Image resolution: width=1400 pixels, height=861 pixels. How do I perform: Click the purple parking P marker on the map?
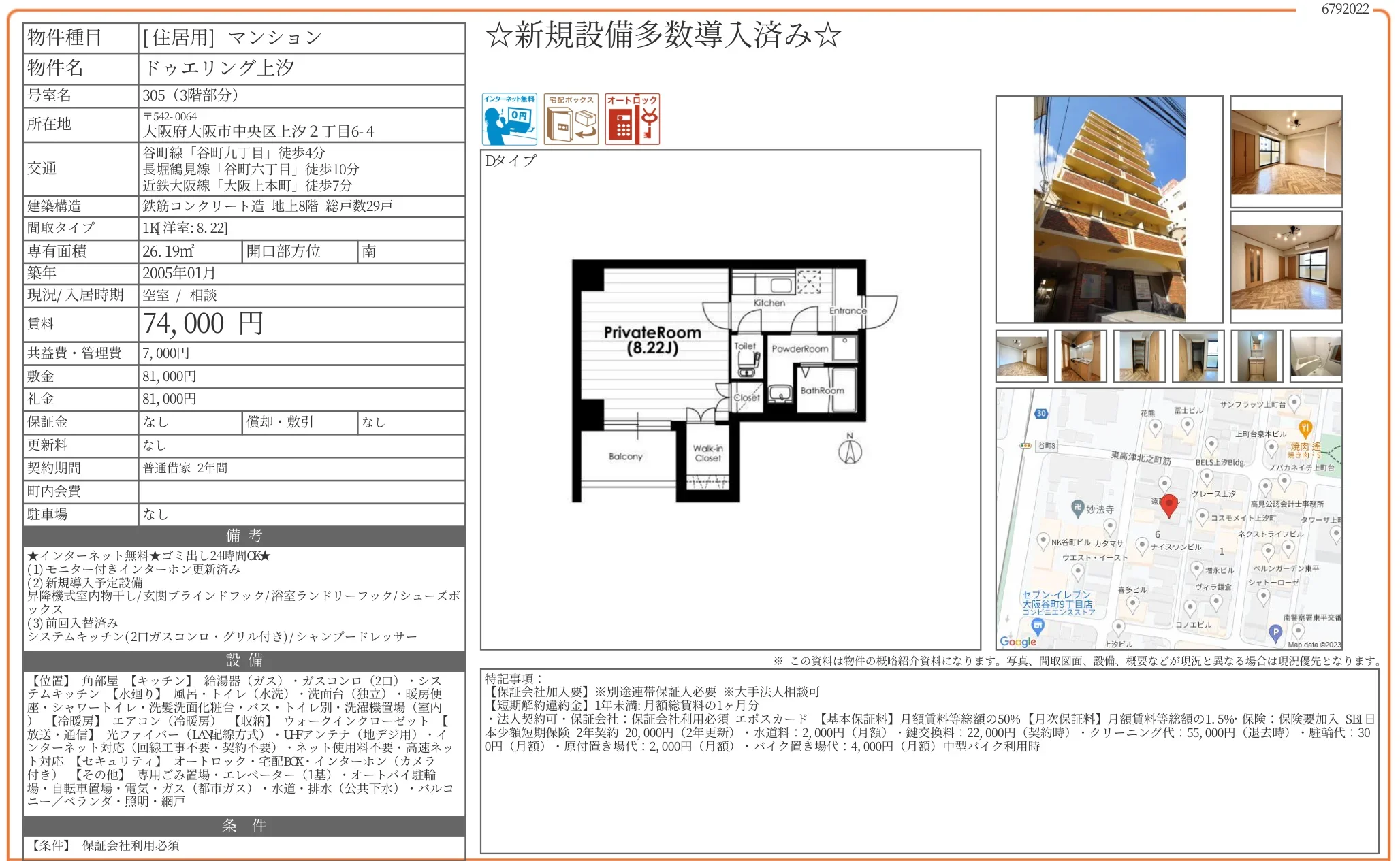(x=1275, y=632)
